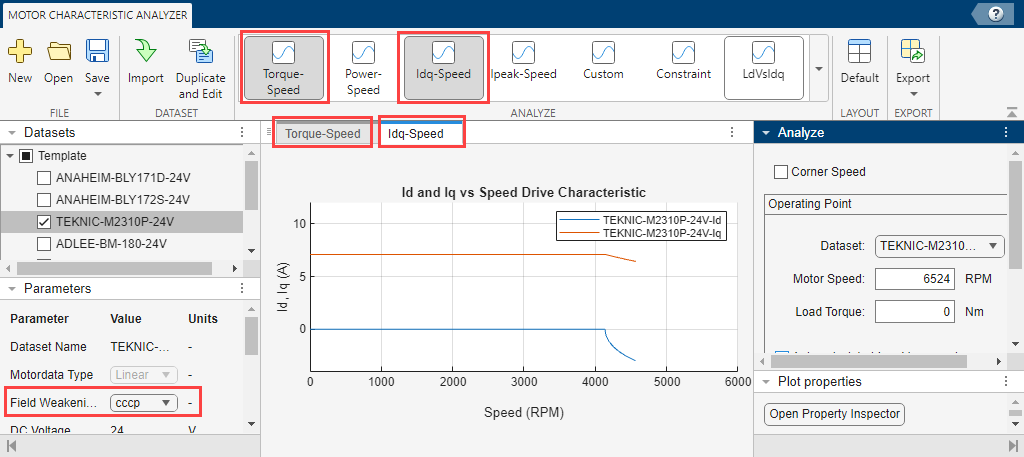This screenshot has height=457, width=1024.
Task: Check the ANAHEIM-BLY171D-24V dataset
Action: (44, 178)
